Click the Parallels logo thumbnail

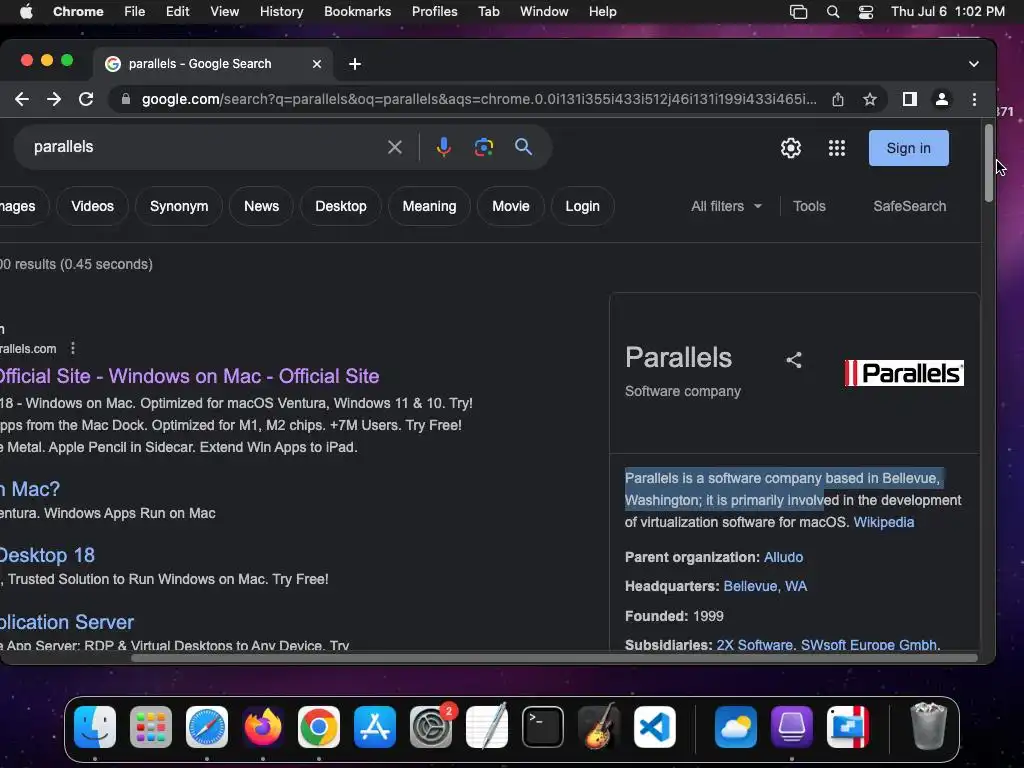point(904,373)
